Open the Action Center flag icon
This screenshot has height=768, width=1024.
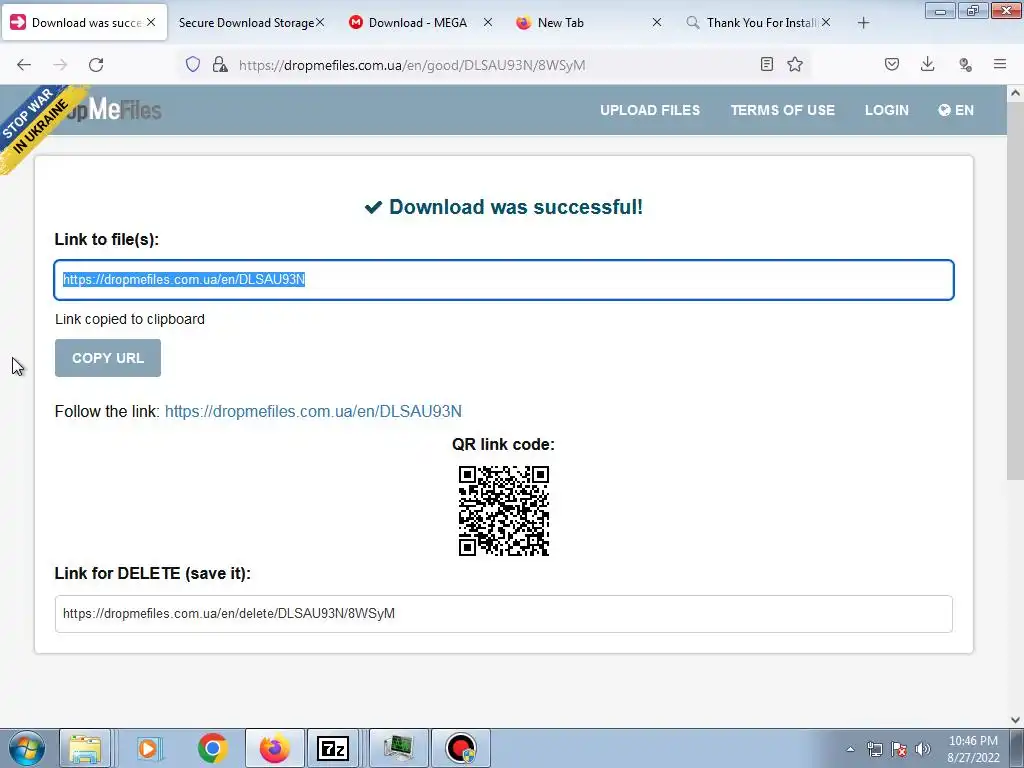[x=899, y=749]
